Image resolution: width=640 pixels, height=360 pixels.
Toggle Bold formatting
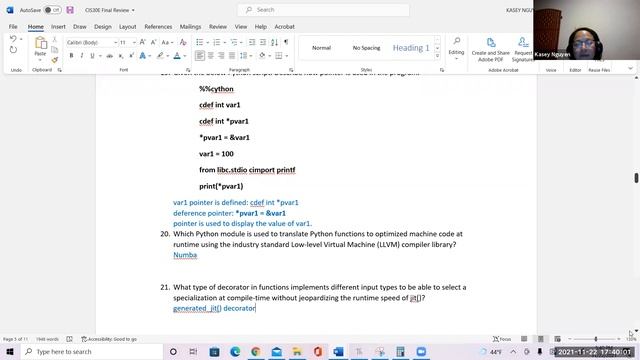click(x=71, y=56)
